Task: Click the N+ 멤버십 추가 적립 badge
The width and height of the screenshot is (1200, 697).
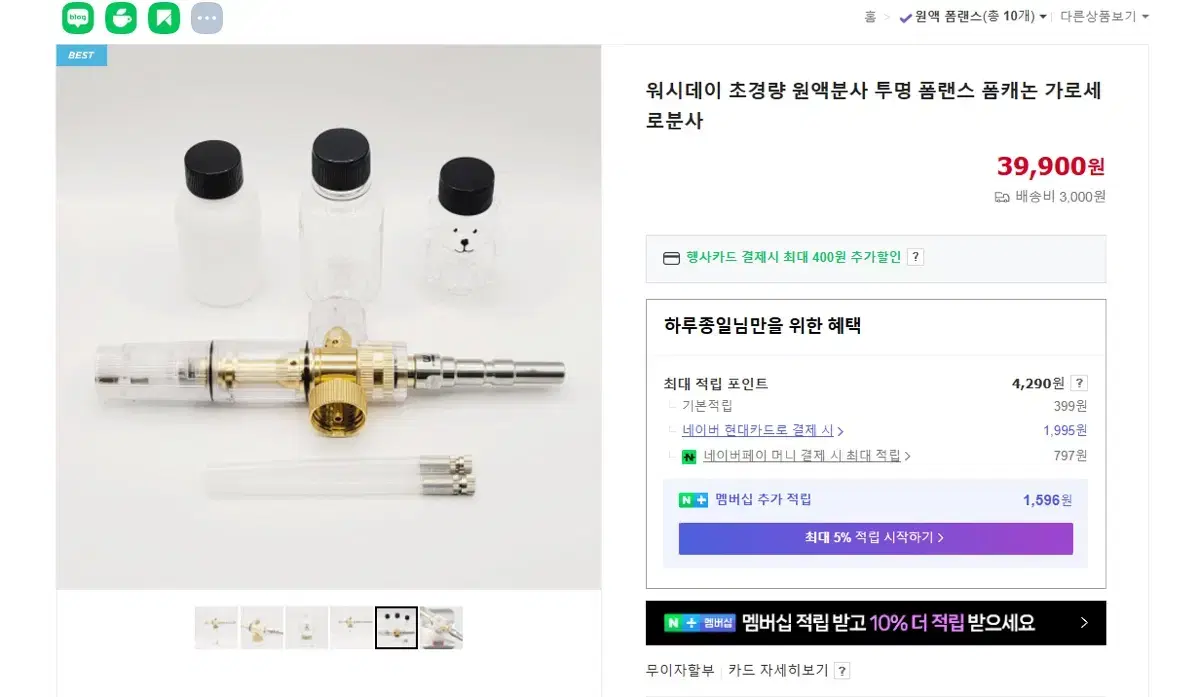Action: coord(693,500)
